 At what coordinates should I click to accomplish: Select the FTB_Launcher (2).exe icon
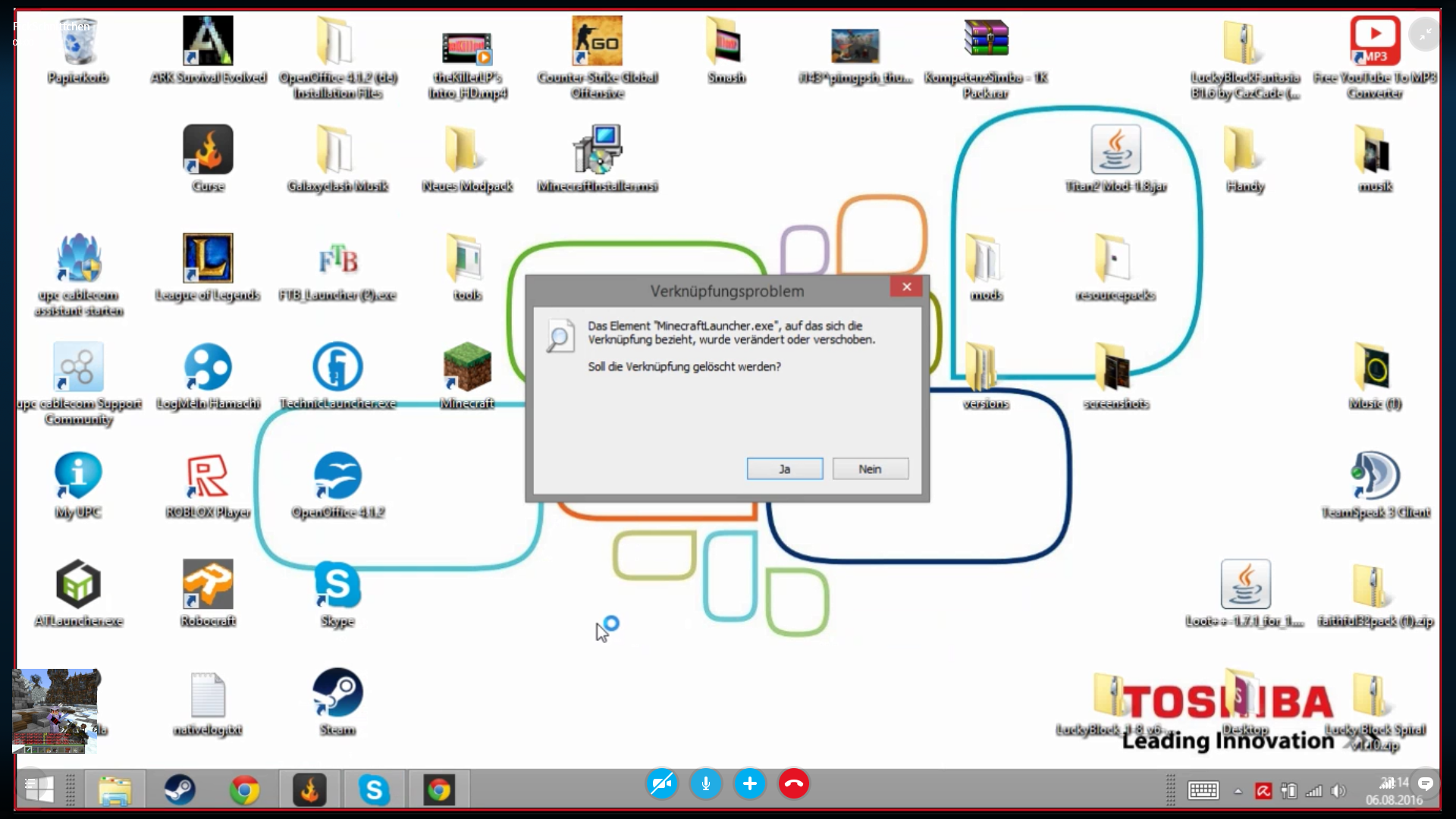click(337, 268)
